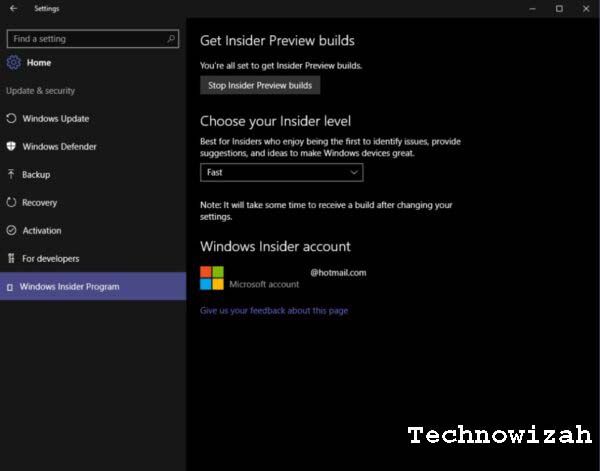Click the Home gear icon

[13, 62]
